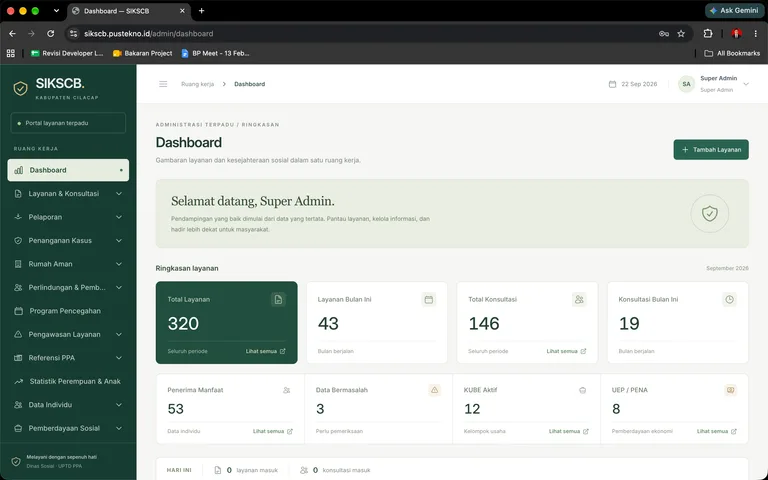This screenshot has width=768, height=480.
Task: Click the calendar icon on Layanan Bulan Ini card
Action: click(x=429, y=300)
